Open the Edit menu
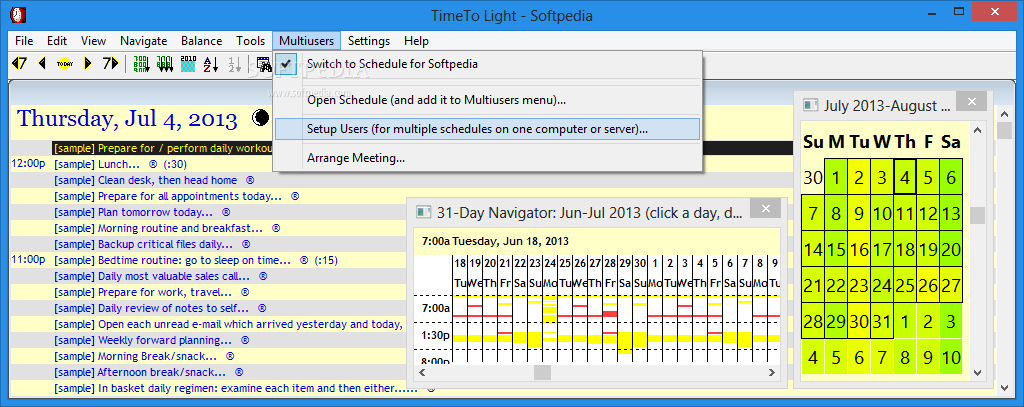1024x407 pixels. [57, 41]
